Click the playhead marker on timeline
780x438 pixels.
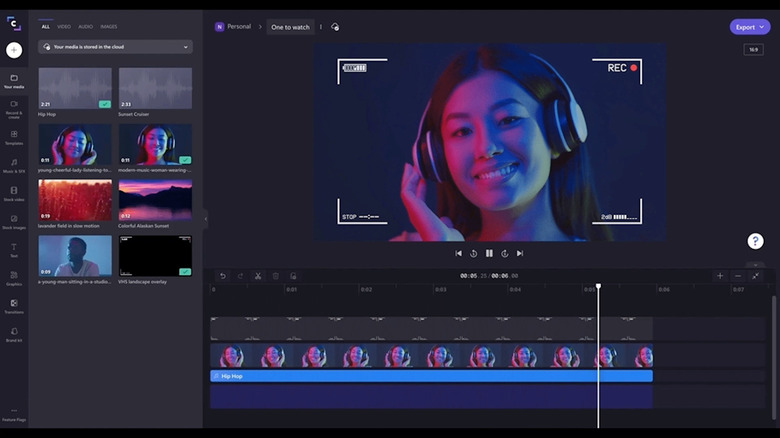599,287
